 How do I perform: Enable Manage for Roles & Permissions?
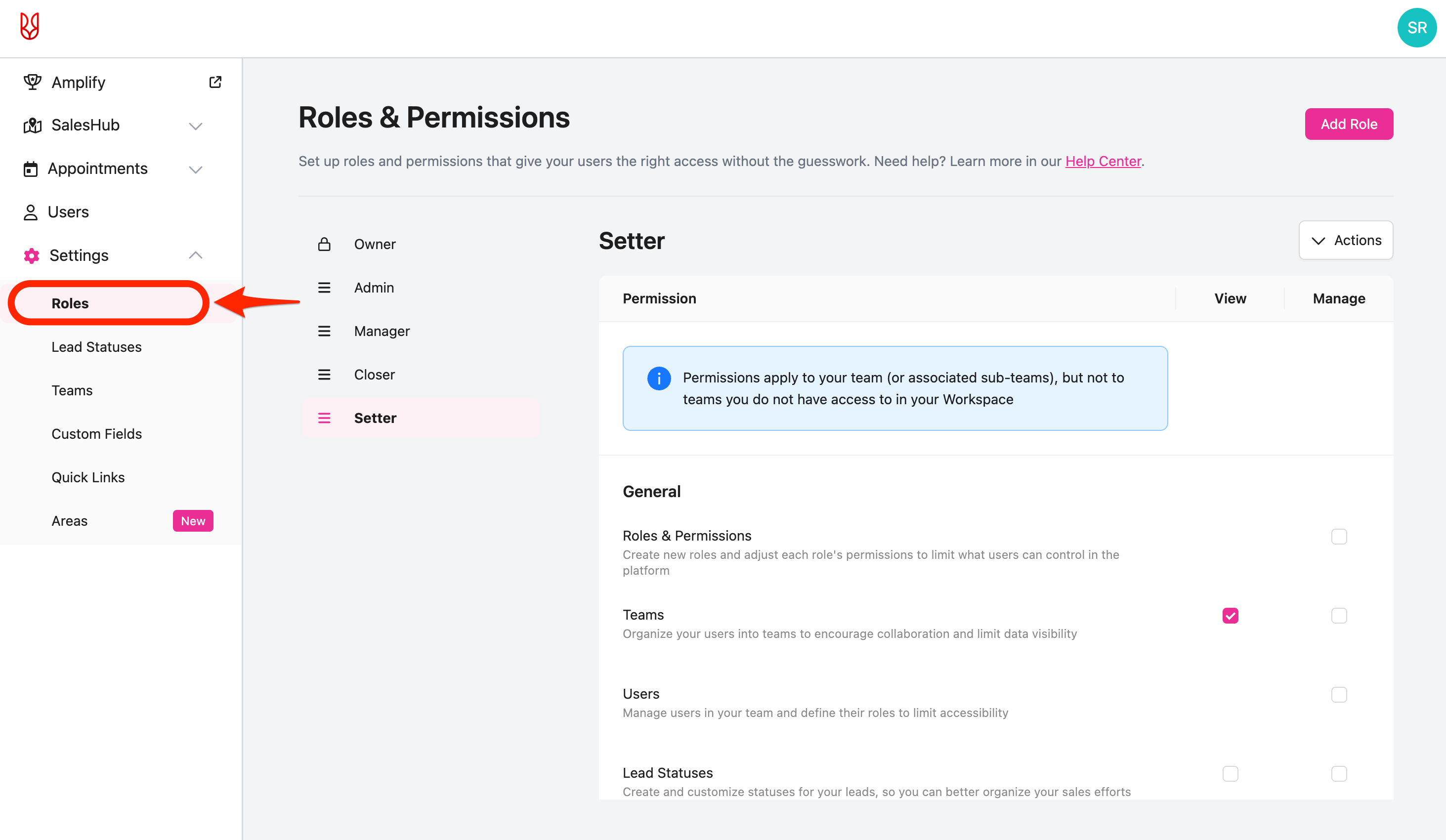pos(1339,537)
